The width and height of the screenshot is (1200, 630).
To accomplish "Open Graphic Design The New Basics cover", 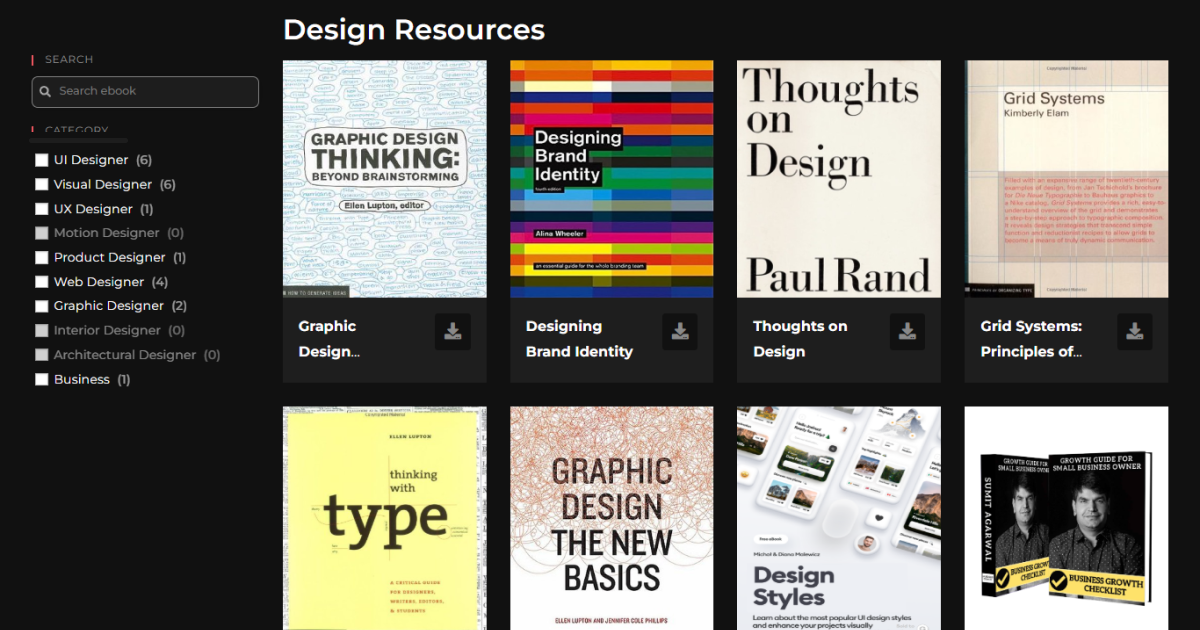I will [x=612, y=518].
